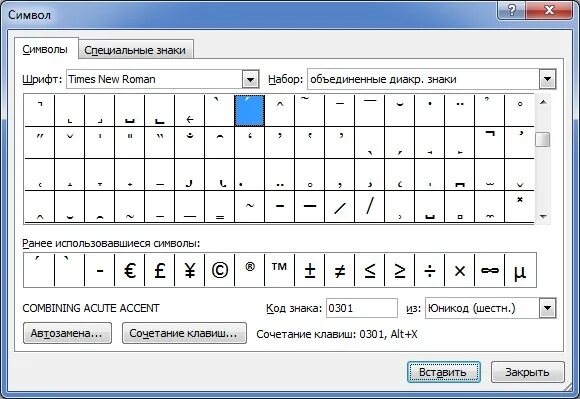Select the less-than-or-equal sign
This screenshot has height=399, width=580.
point(370,270)
